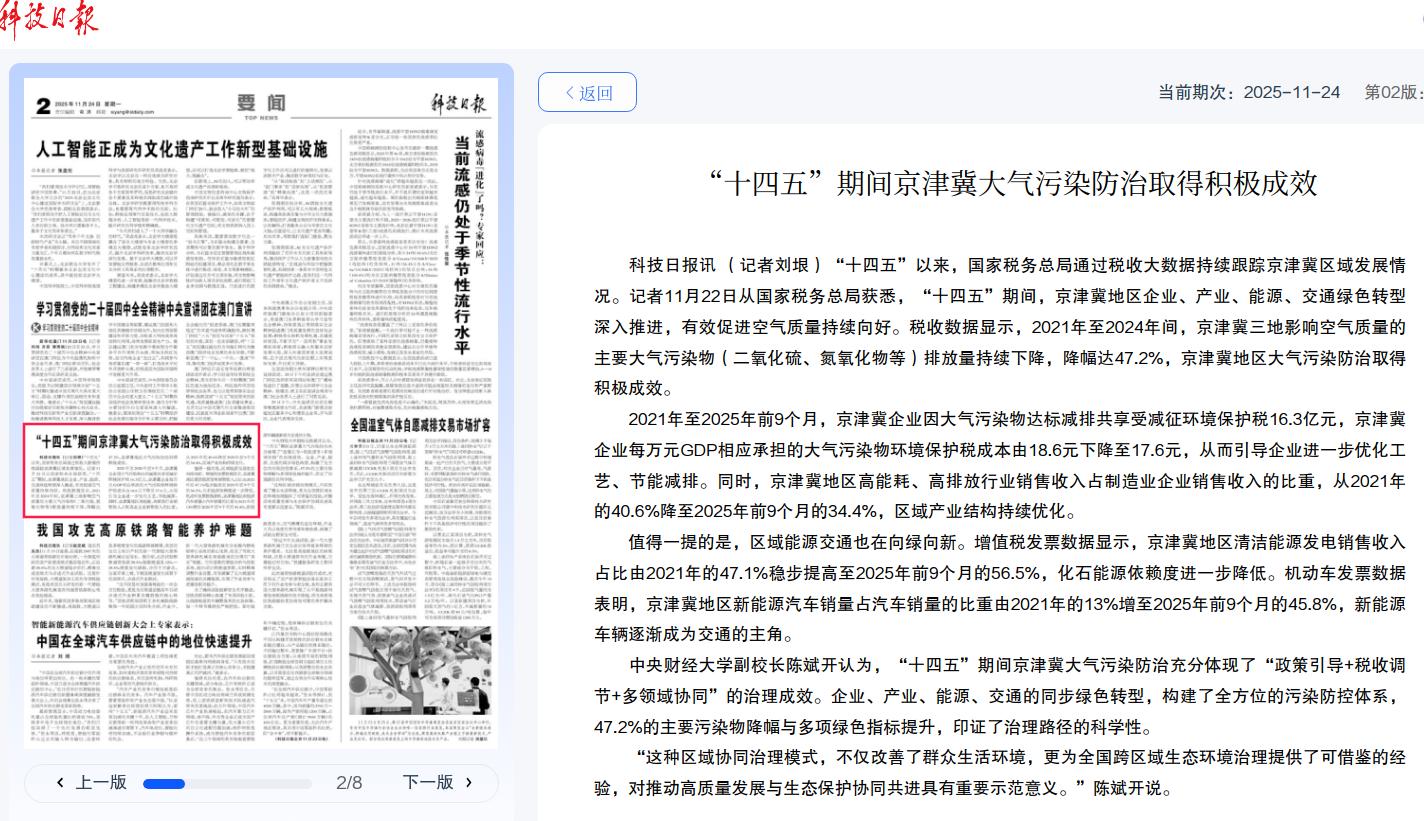Viewport: 1424px width, 821px height.
Task: Click the large page number 2 on newspaper
Action: (41, 106)
